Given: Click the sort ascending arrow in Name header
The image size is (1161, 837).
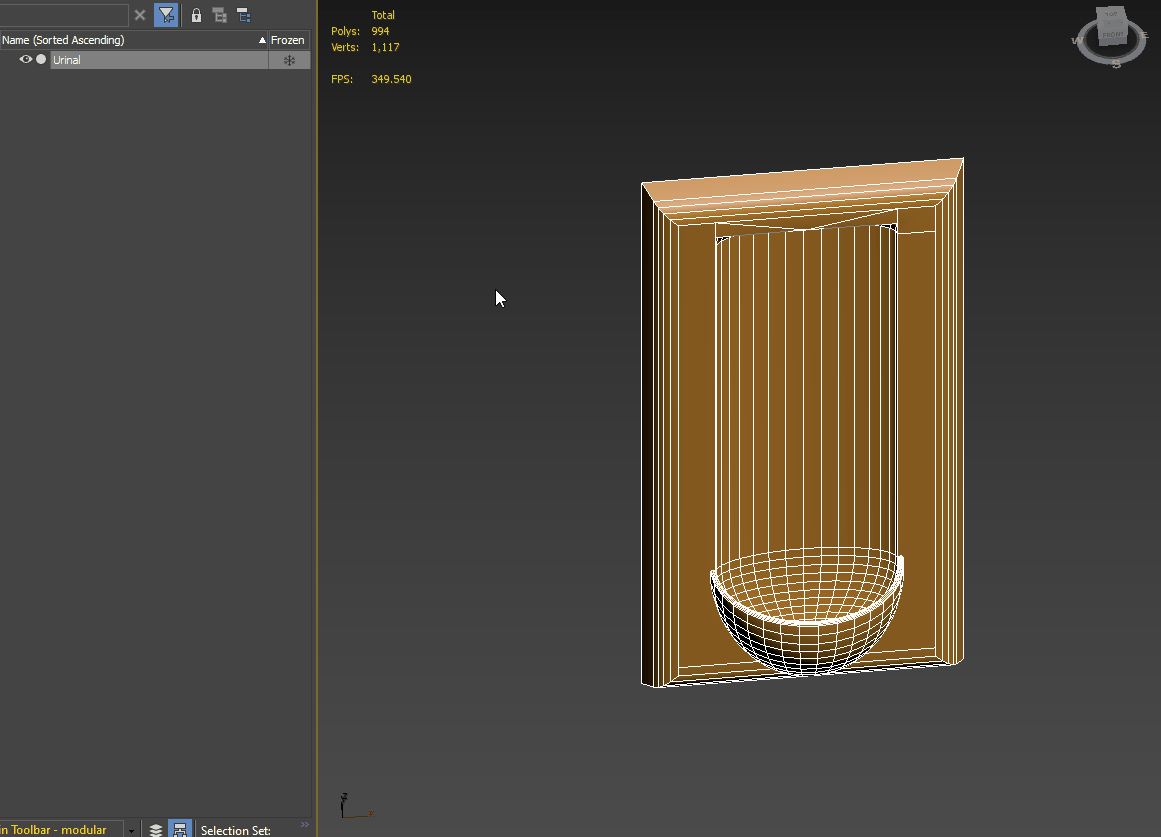Looking at the screenshot, I should point(262,40).
